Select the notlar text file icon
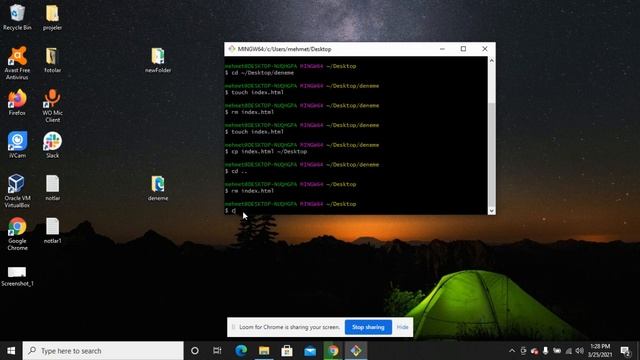 pyautogui.click(x=52, y=188)
